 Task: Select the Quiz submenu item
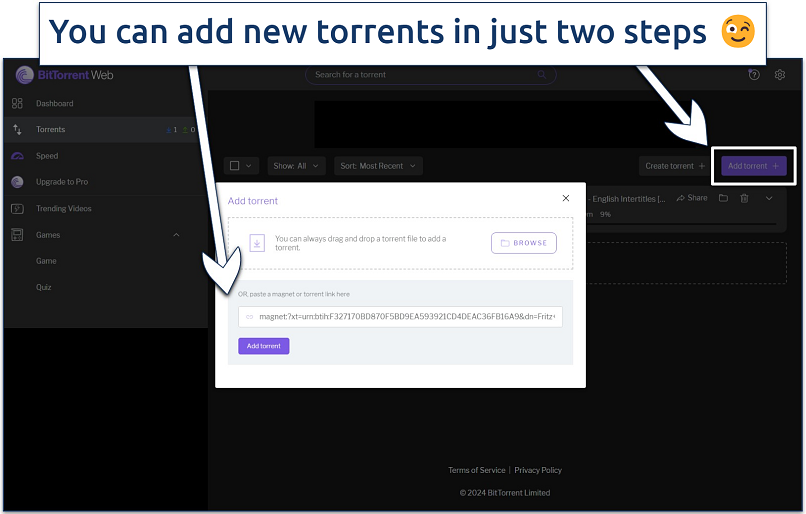(x=44, y=287)
